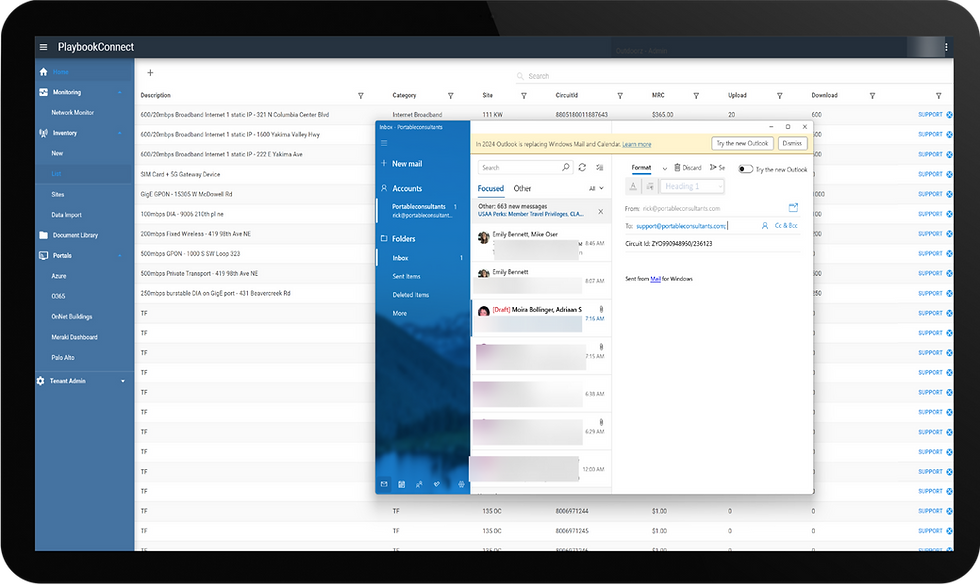980x584 pixels.
Task: Open the Inbox folder
Action: [422, 258]
